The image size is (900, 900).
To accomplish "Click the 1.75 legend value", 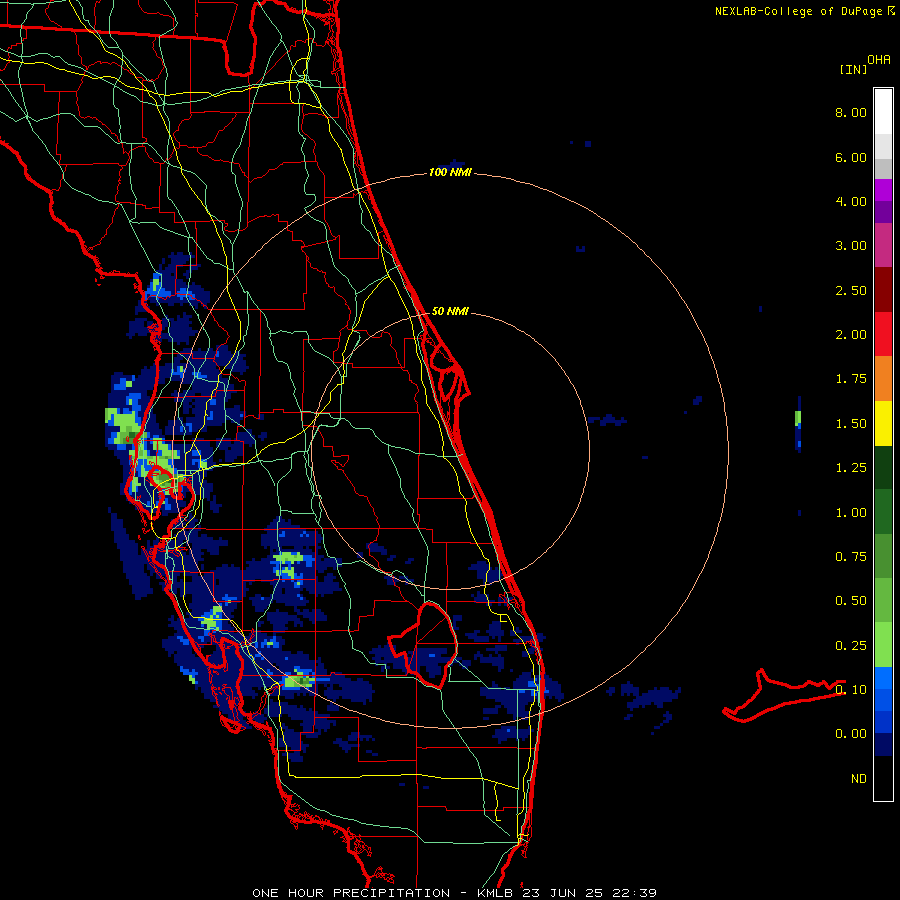I will coord(851,379).
